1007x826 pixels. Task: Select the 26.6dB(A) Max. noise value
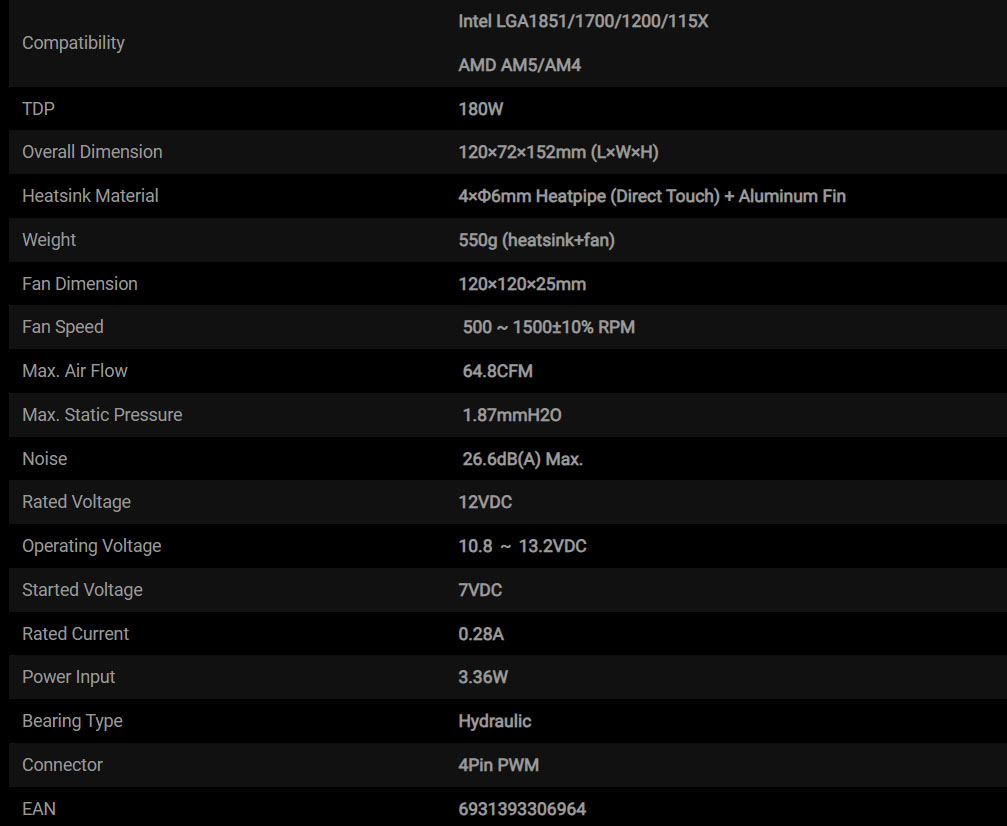pyautogui.click(x=522, y=459)
